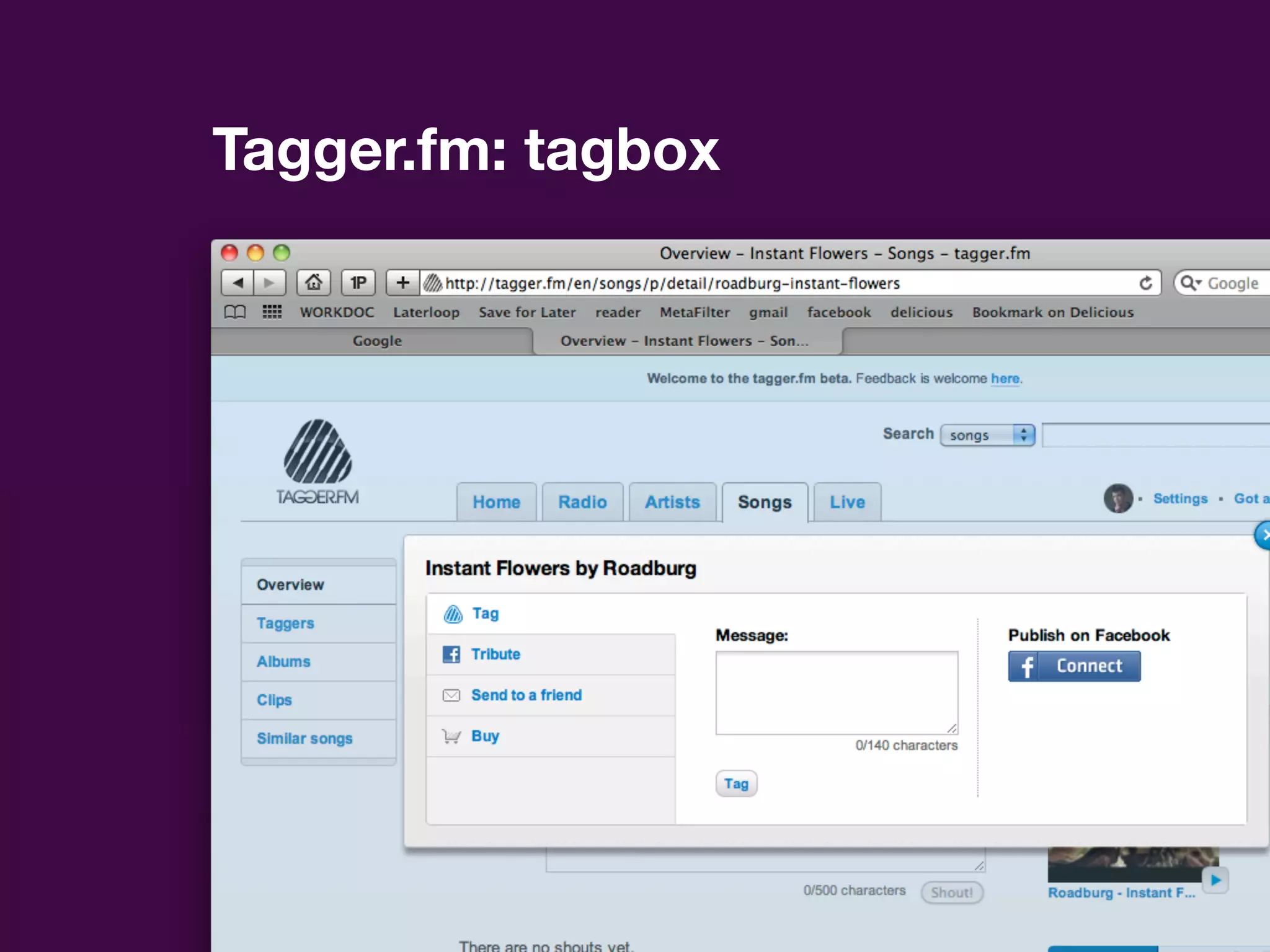Click the Facebook Connect button
The width and height of the screenshot is (1270, 952).
click(x=1074, y=666)
